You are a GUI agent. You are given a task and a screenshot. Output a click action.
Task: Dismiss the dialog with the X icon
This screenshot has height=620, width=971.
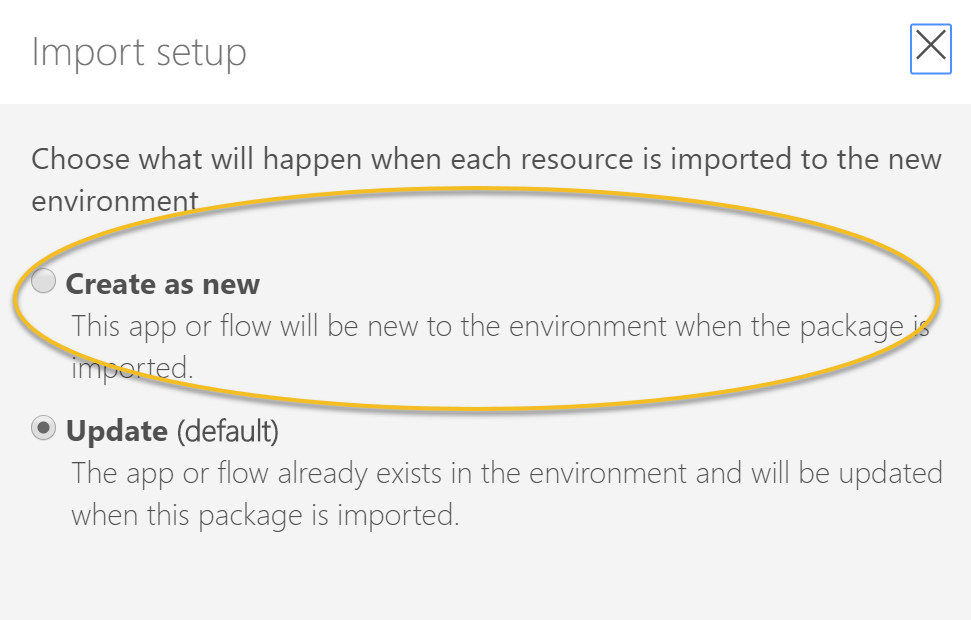click(930, 48)
